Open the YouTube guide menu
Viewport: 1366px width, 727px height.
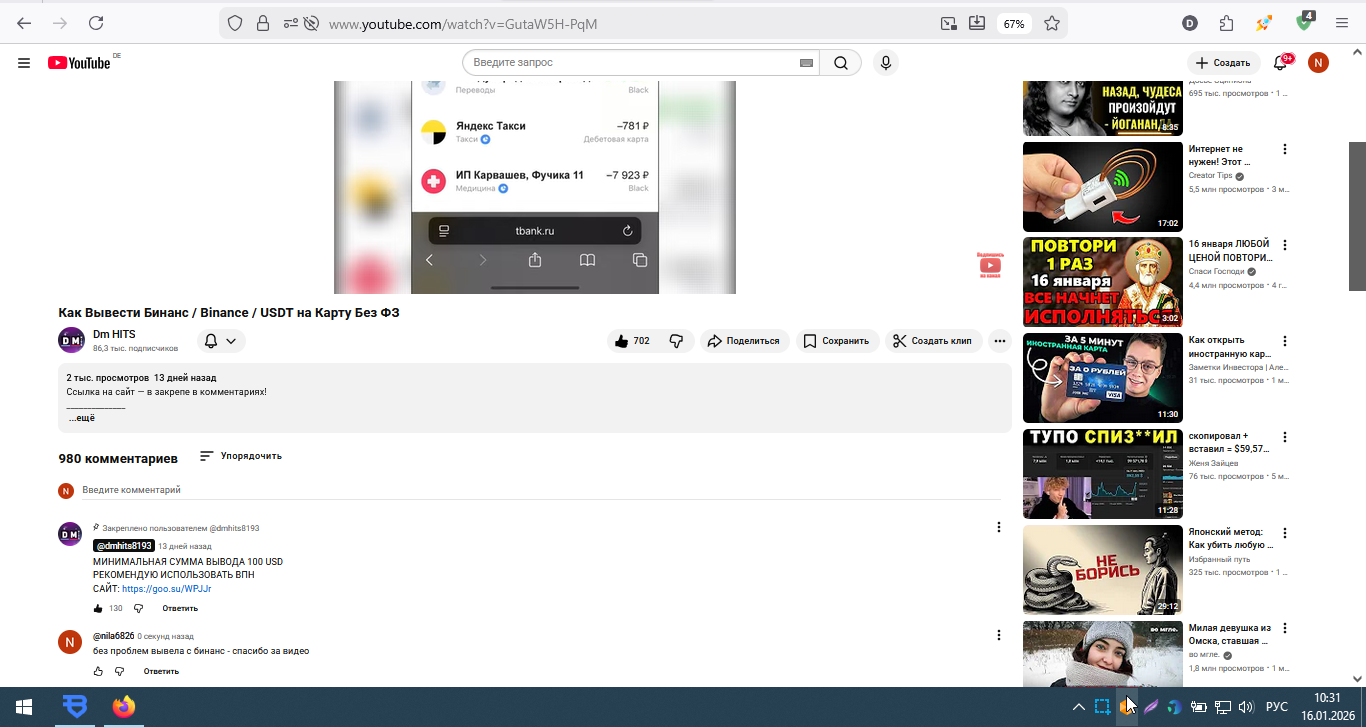pyautogui.click(x=24, y=63)
